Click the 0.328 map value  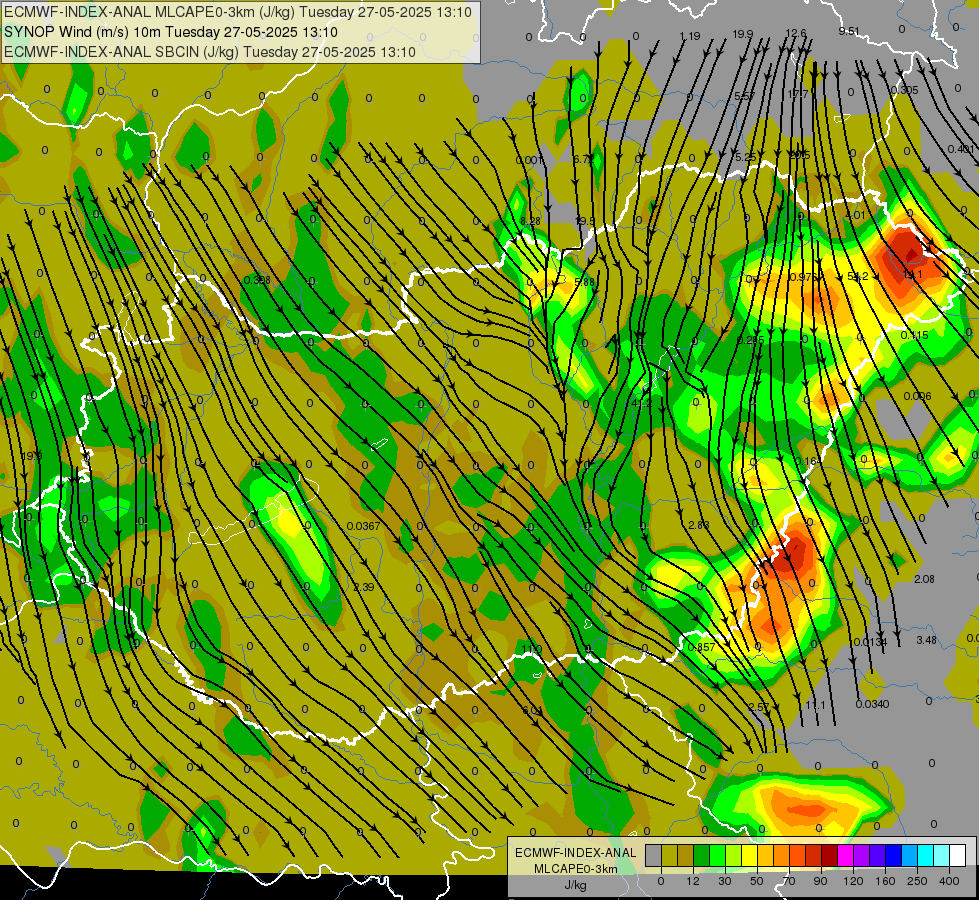pyautogui.click(x=257, y=280)
